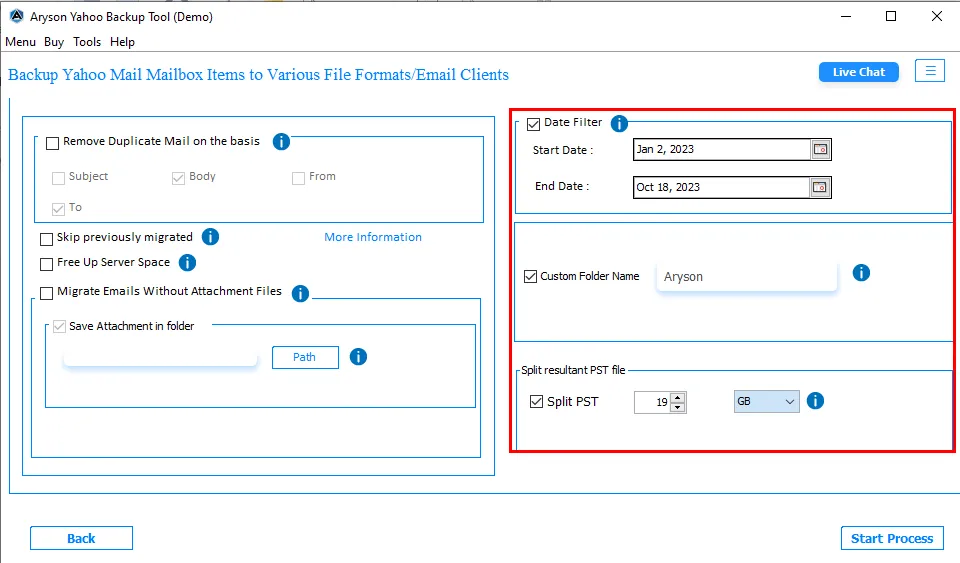
Task: Open the hamburger menu icon near Live Chat
Action: pos(930,71)
